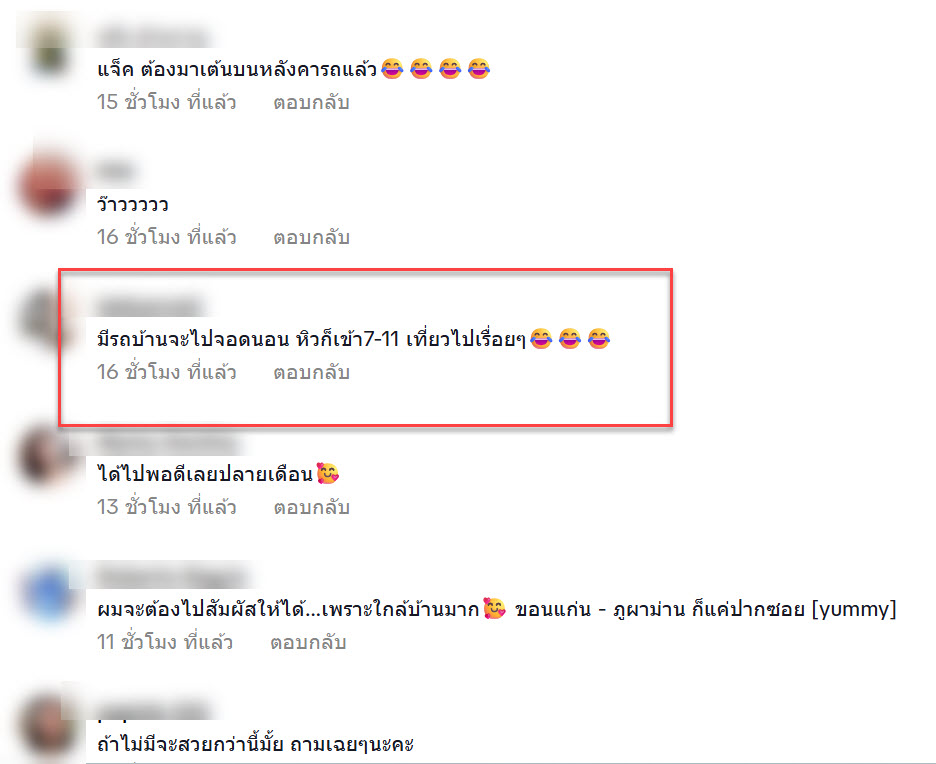Reply to the 7-11 comment in the red box

coord(311,372)
